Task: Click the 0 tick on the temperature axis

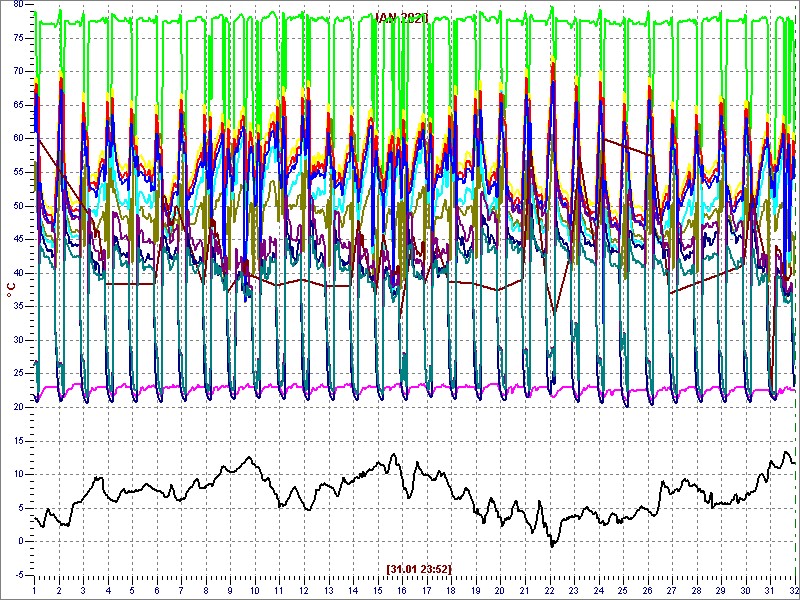Action: pyautogui.click(x=20, y=541)
